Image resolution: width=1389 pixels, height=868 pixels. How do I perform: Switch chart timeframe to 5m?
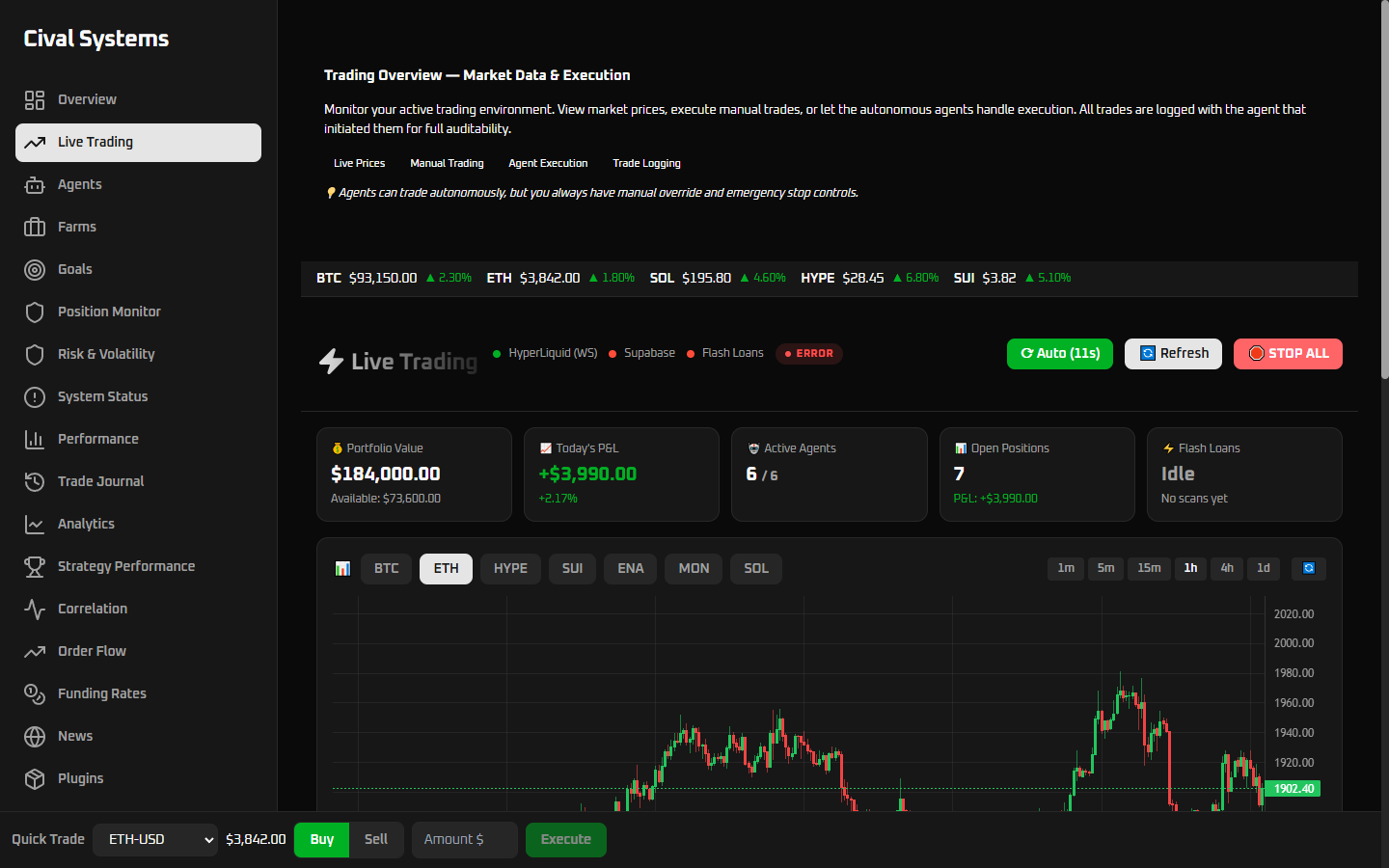point(1106,568)
